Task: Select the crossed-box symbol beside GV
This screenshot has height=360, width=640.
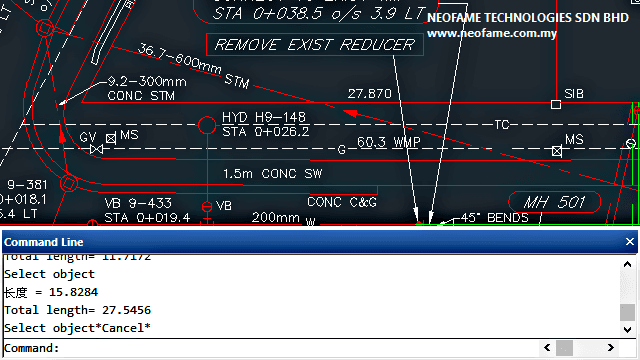Action: pos(111,138)
